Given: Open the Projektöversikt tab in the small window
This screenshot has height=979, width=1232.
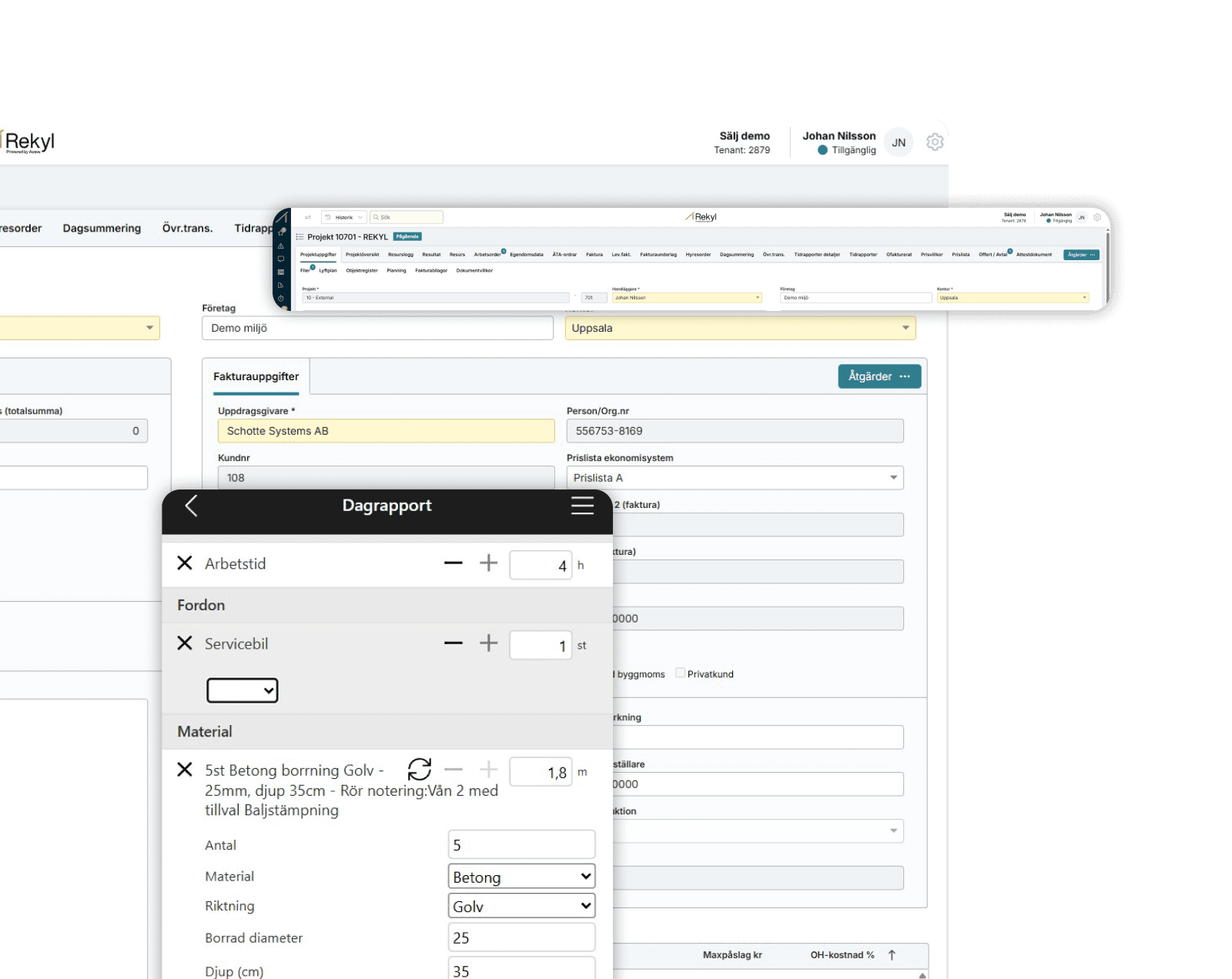Looking at the screenshot, I should point(362,255).
